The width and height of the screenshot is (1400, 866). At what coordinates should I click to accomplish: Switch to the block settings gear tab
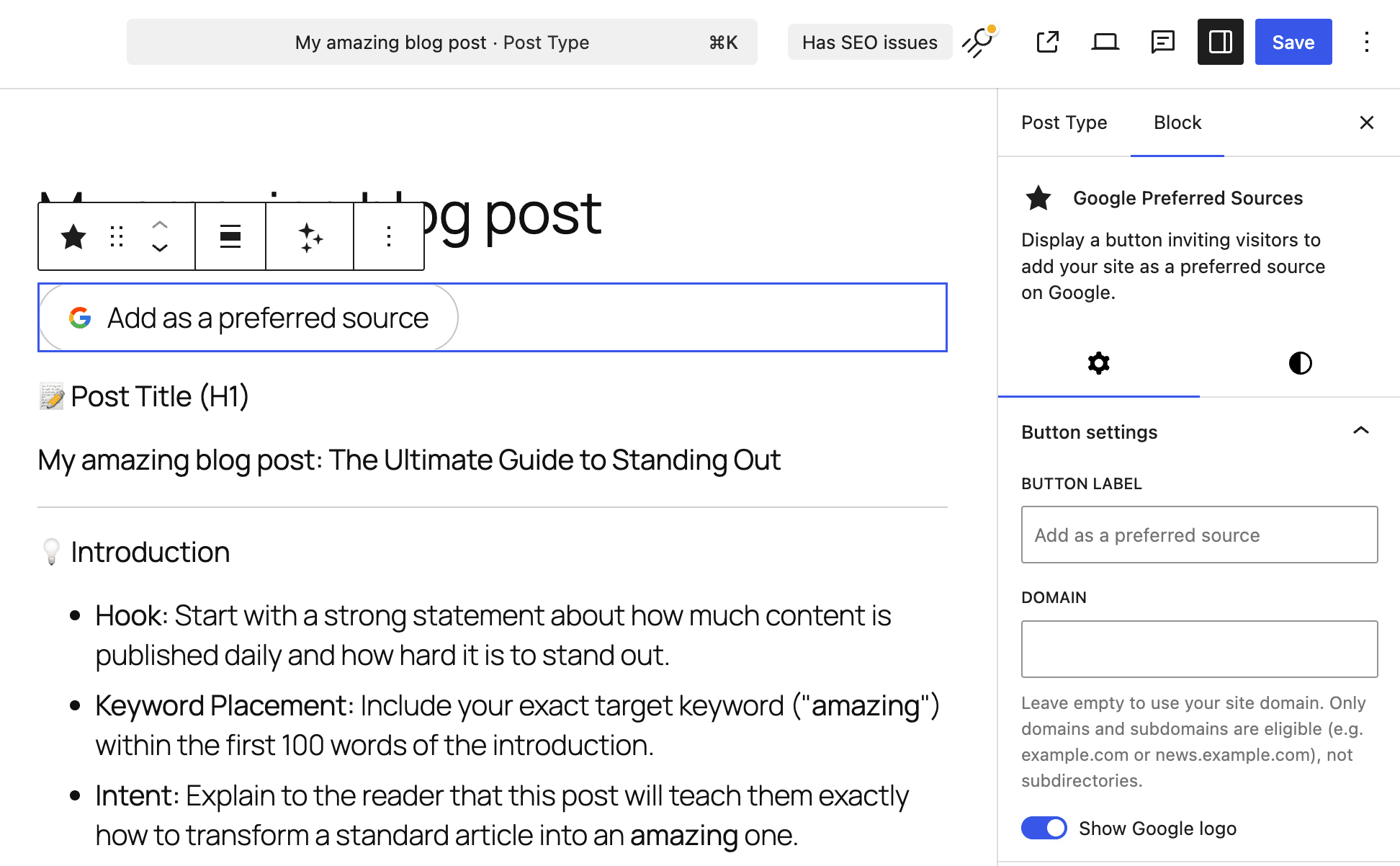click(x=1099, y=363)
